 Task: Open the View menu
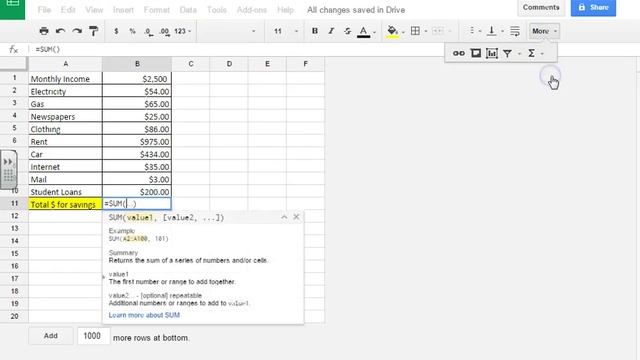(94, 10)
